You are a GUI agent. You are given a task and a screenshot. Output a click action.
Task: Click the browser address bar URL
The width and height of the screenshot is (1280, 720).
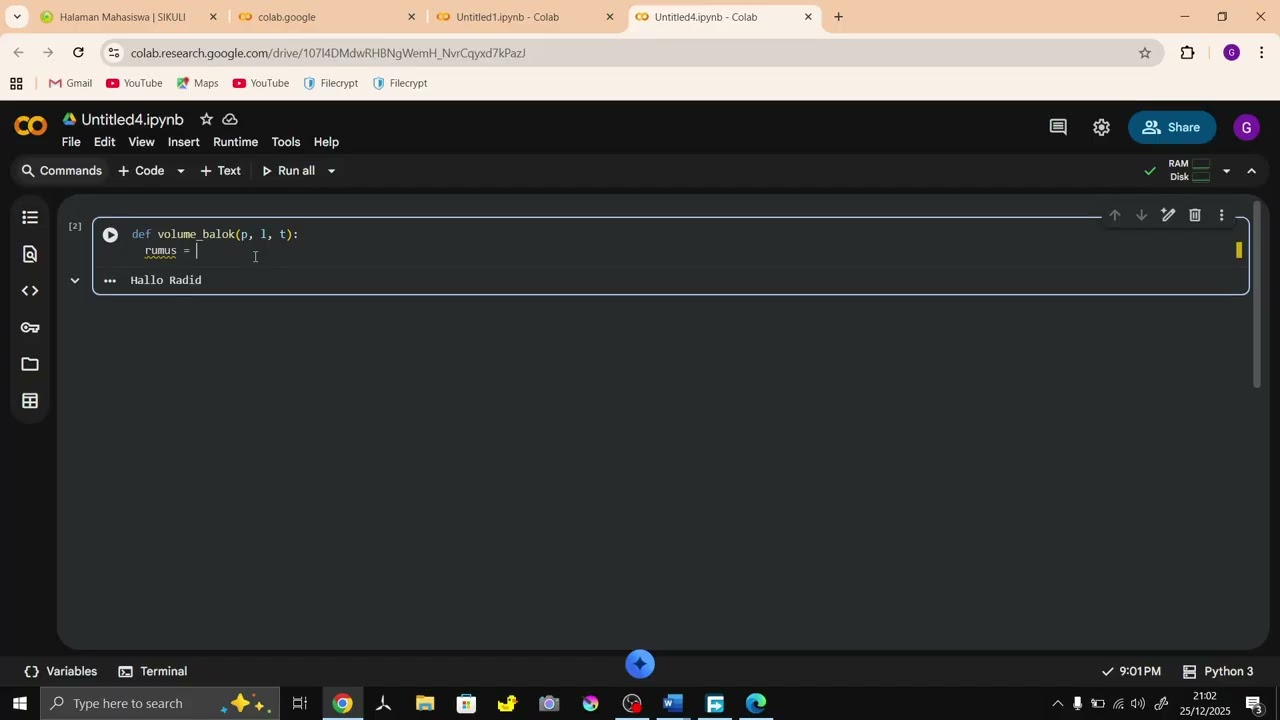(x=328, y=53)
